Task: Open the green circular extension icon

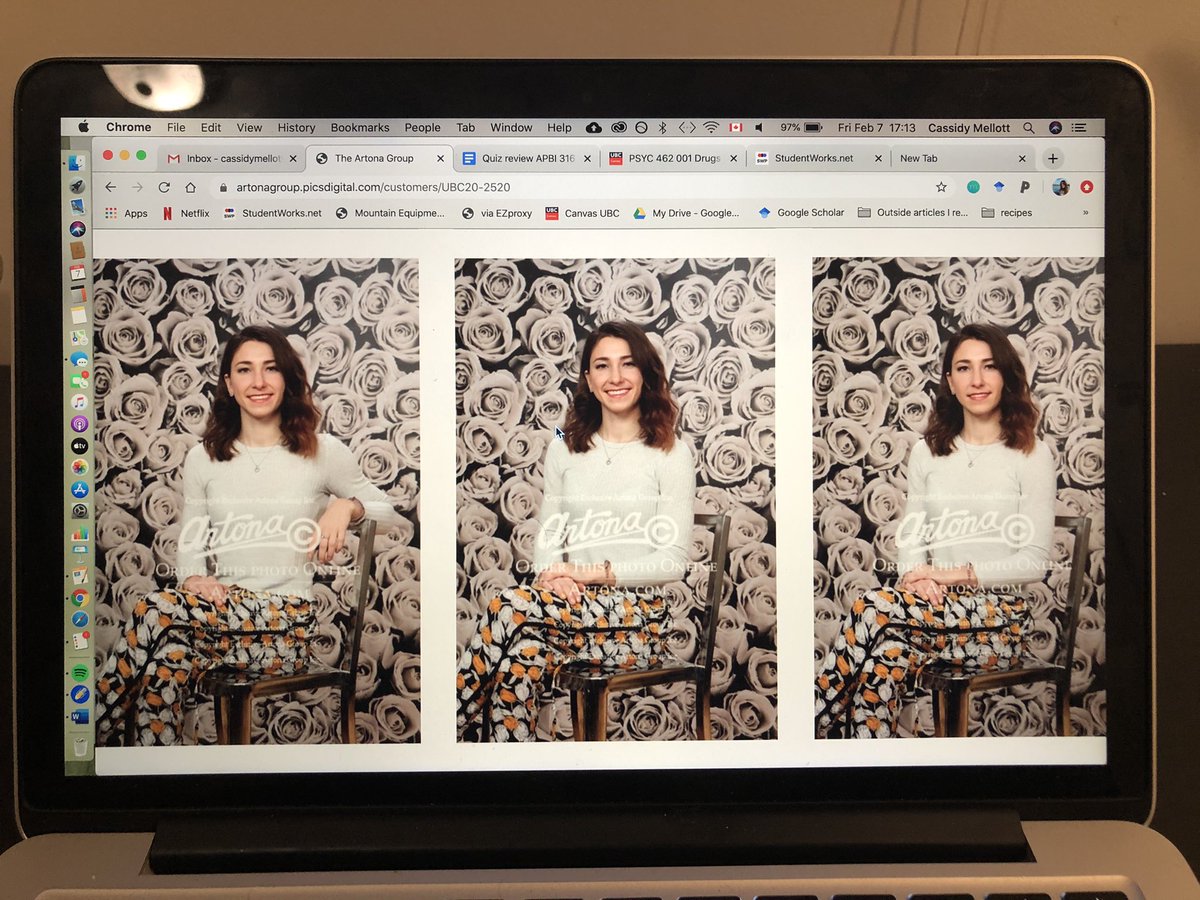Action: pos(972,187)
